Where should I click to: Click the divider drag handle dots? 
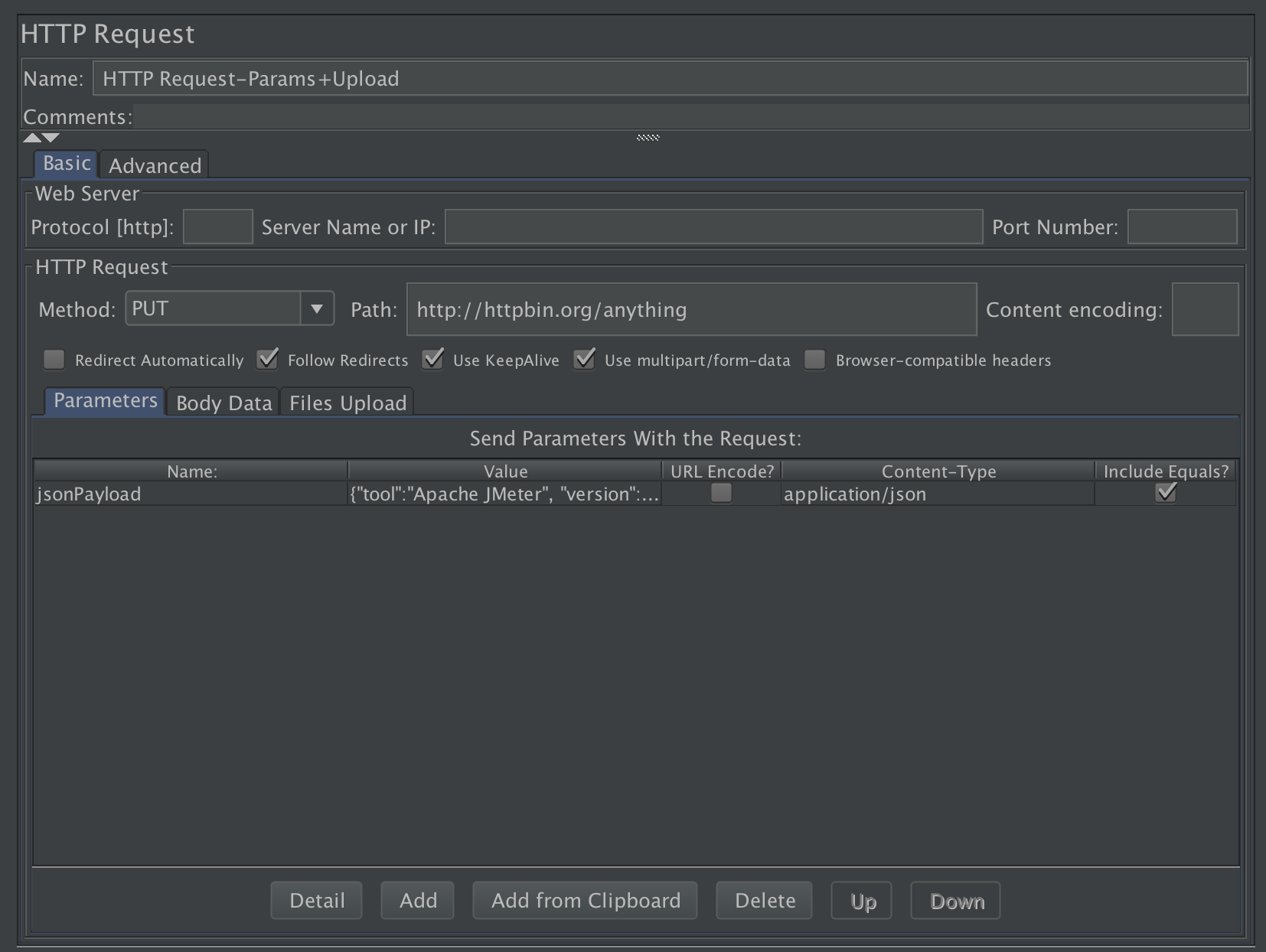pyautogui.click(x=648, y=138)
